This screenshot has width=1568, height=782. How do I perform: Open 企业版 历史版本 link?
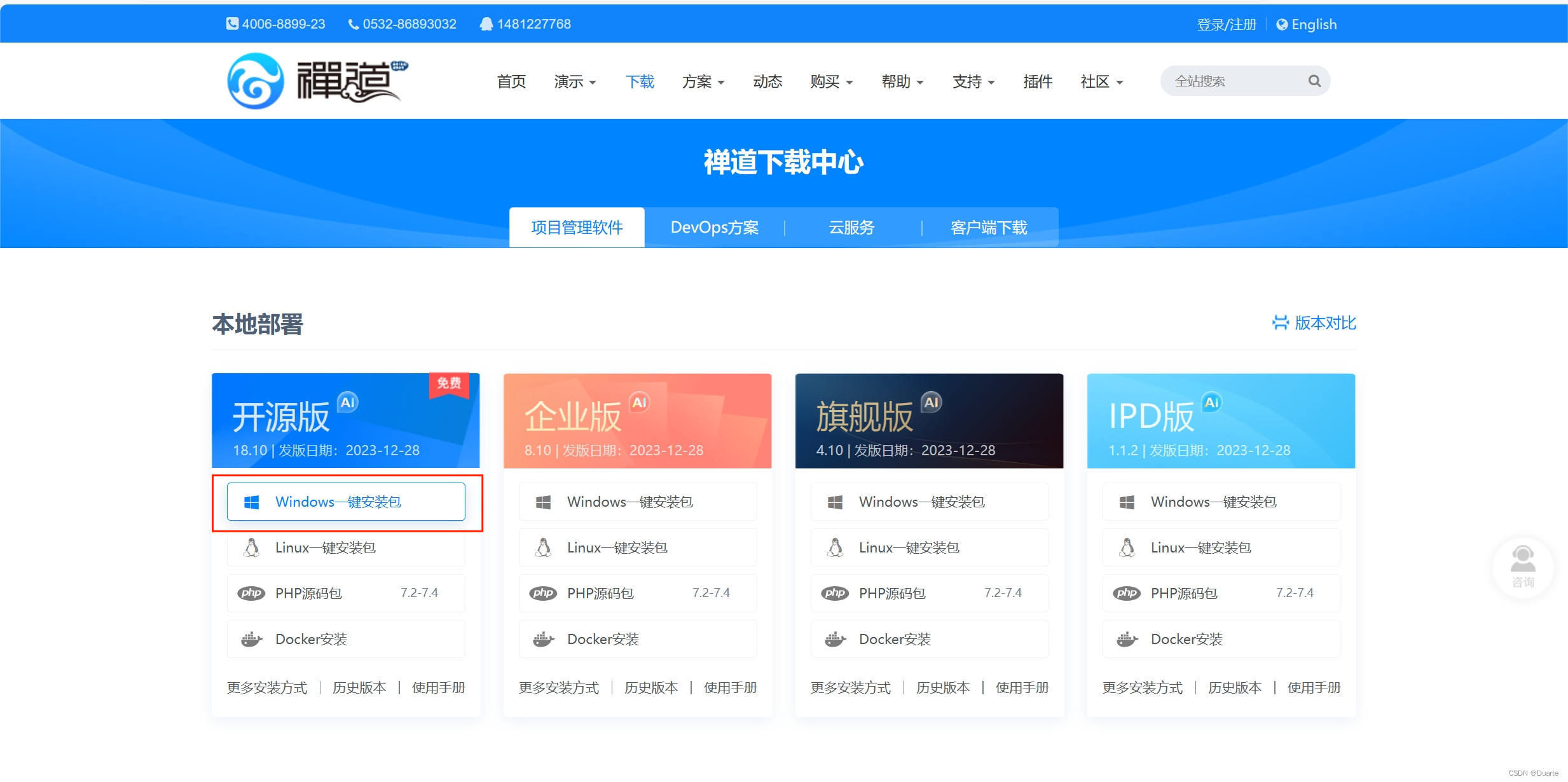pyautogui.click(x=651, y=687)
